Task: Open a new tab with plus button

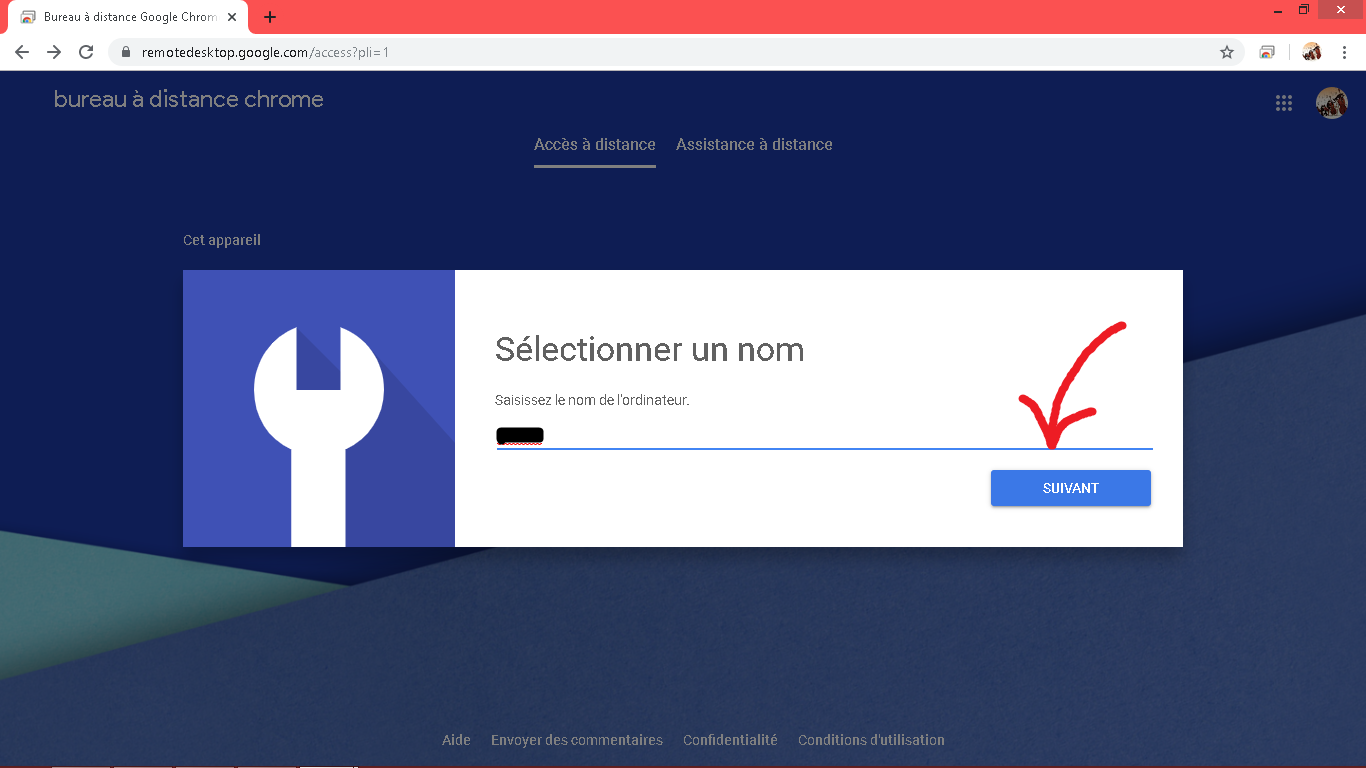Action: 270,17
